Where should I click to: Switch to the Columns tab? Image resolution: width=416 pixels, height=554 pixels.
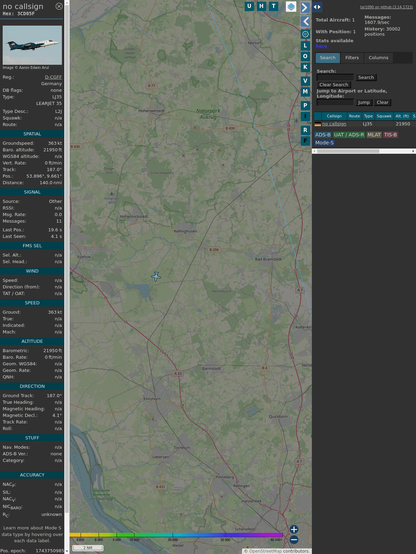click(x=378, y=58)
